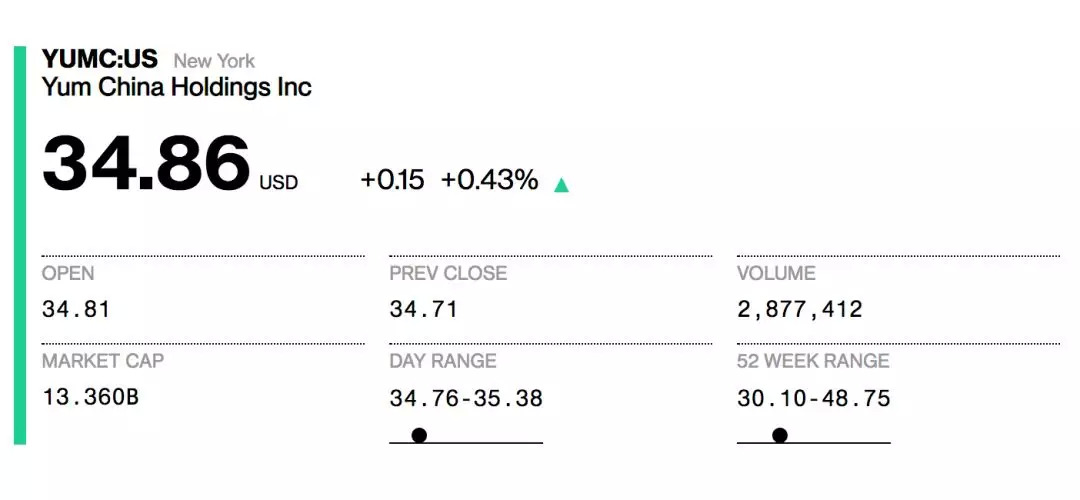Viewport: 1080px width, 500px height.
Task: Click the VOLUME label
Action: pyautogui.click(x=776, y=273)
